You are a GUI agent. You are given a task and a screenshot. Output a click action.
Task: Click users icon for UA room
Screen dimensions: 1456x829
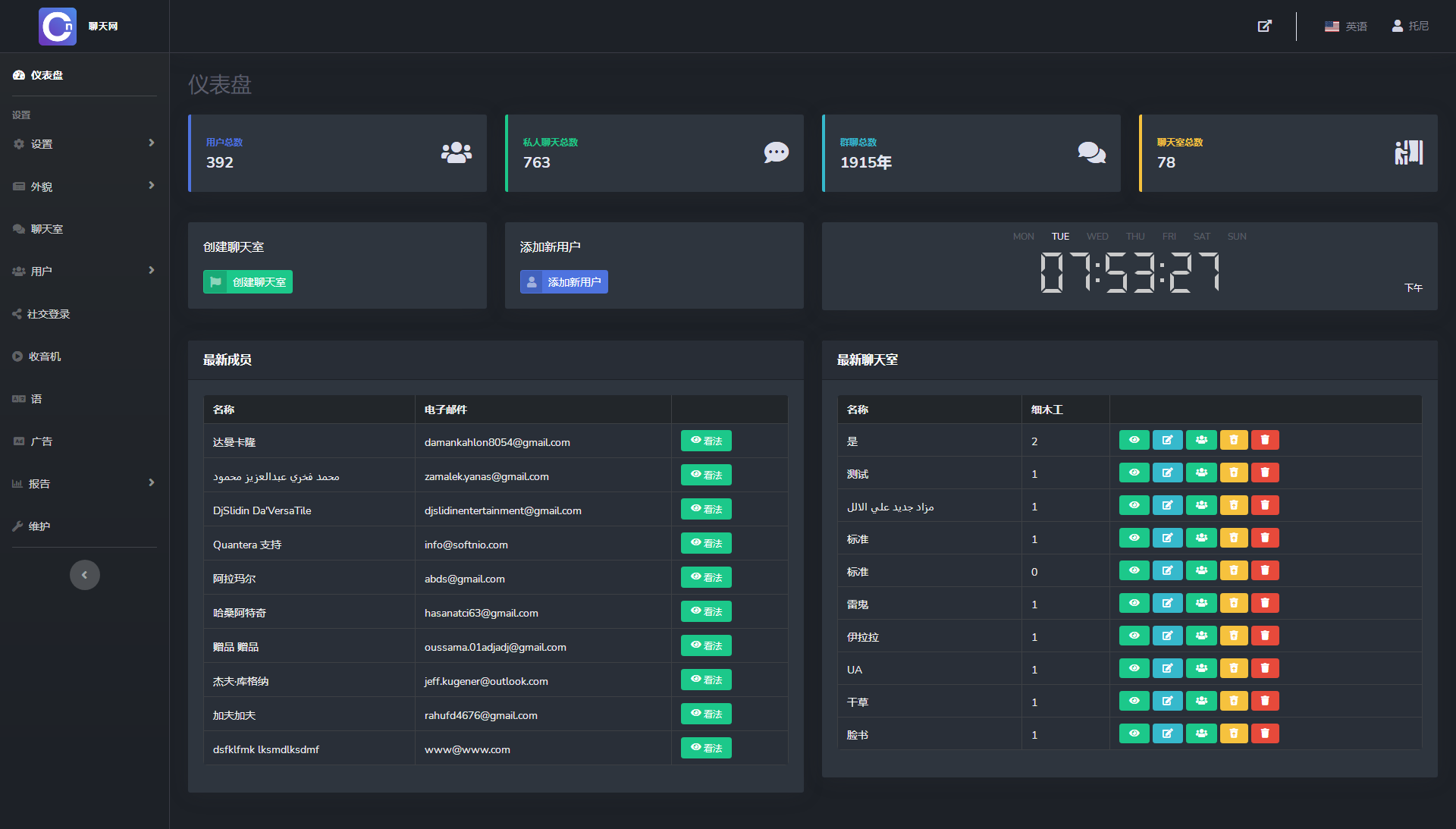pyautogui.click(x=1201, y=668)
